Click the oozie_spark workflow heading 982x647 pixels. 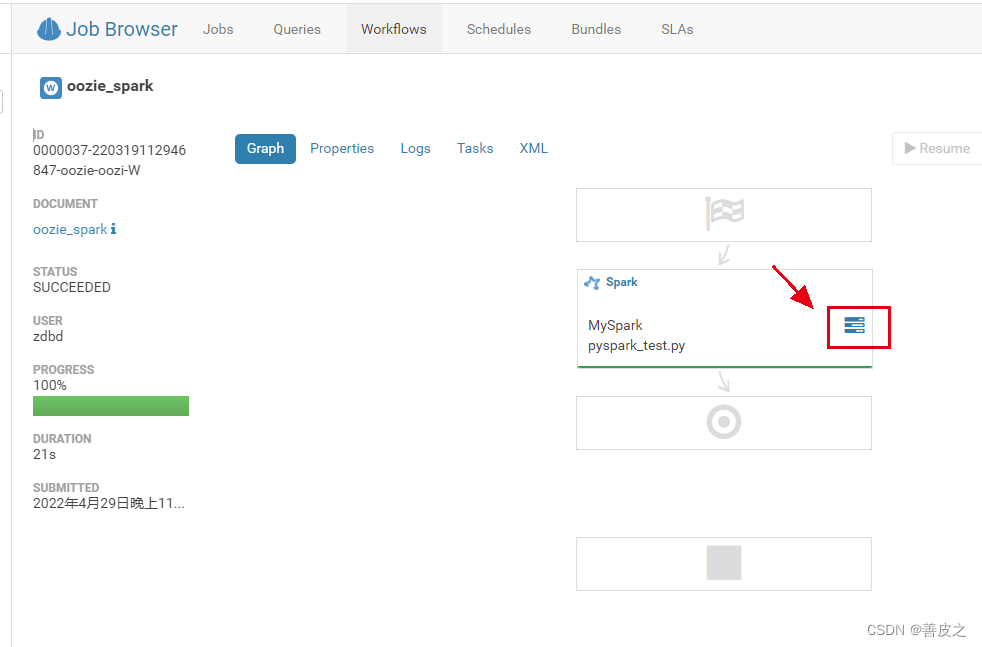pos(110,86)
